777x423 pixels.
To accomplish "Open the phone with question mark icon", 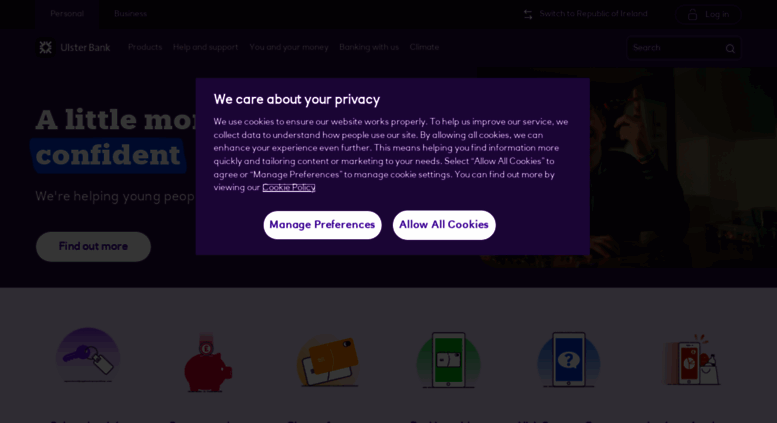I will coord(568,360).
